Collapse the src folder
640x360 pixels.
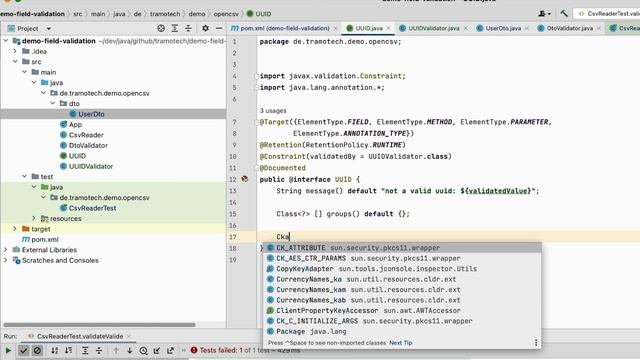[x=15, y=62]
